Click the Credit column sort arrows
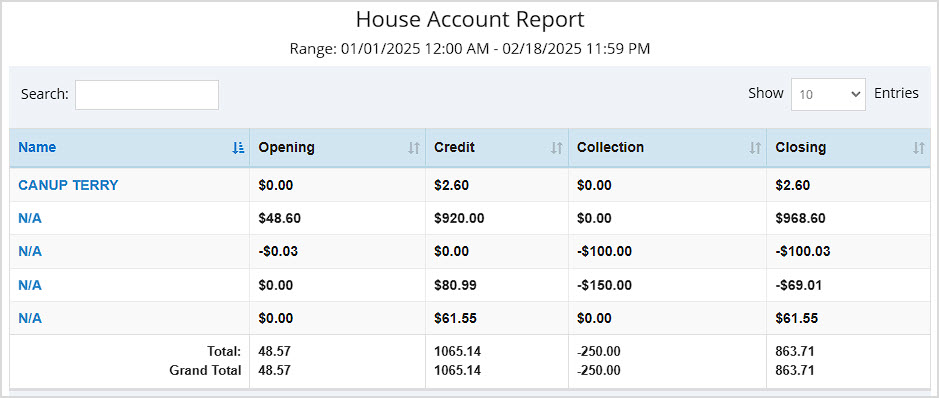This screenshot has height=398, width=939. (x=556, y=148)
